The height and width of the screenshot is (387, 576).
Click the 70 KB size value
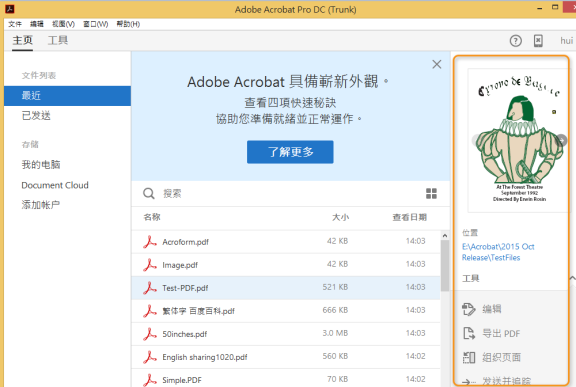tap(337, 379)
